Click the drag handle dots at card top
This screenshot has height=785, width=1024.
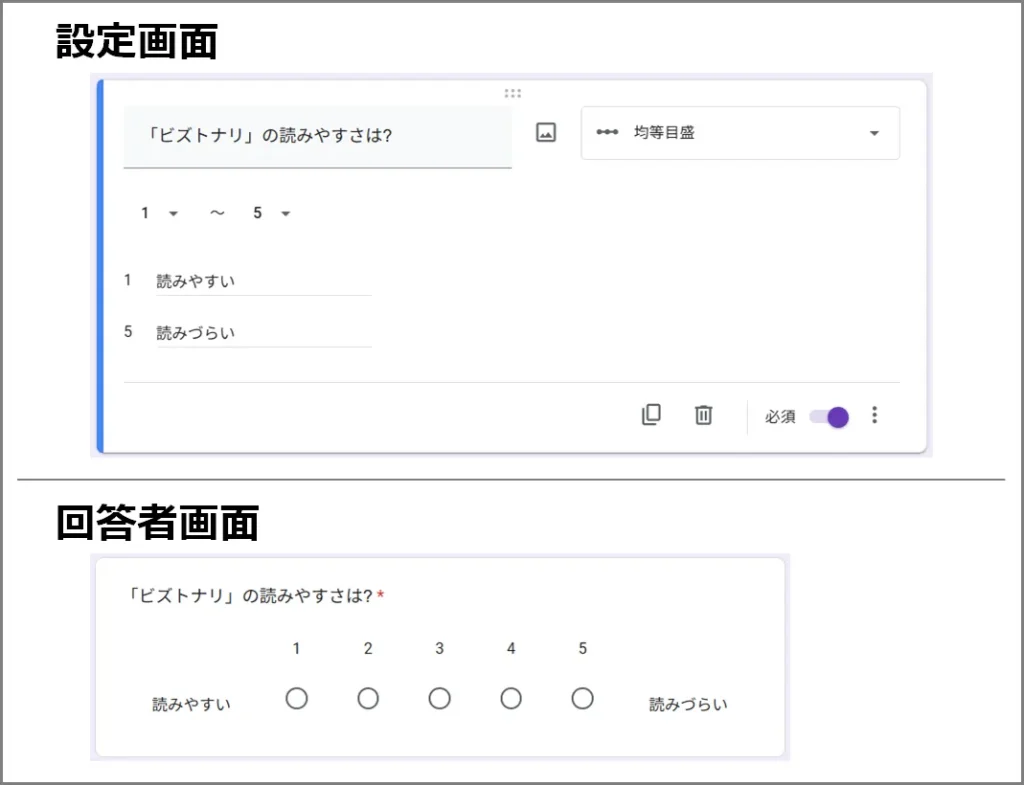(513, 93)
